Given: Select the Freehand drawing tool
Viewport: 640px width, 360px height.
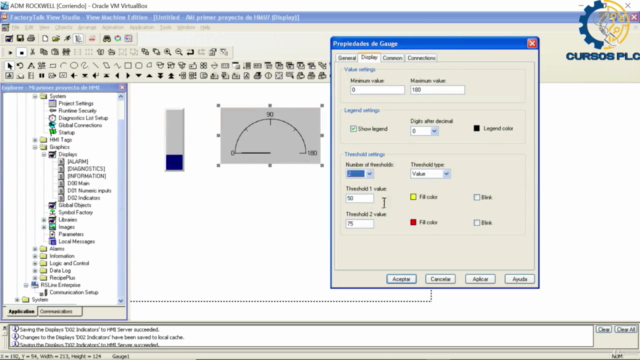Looking at the screenshot, I should pos(84,66).
